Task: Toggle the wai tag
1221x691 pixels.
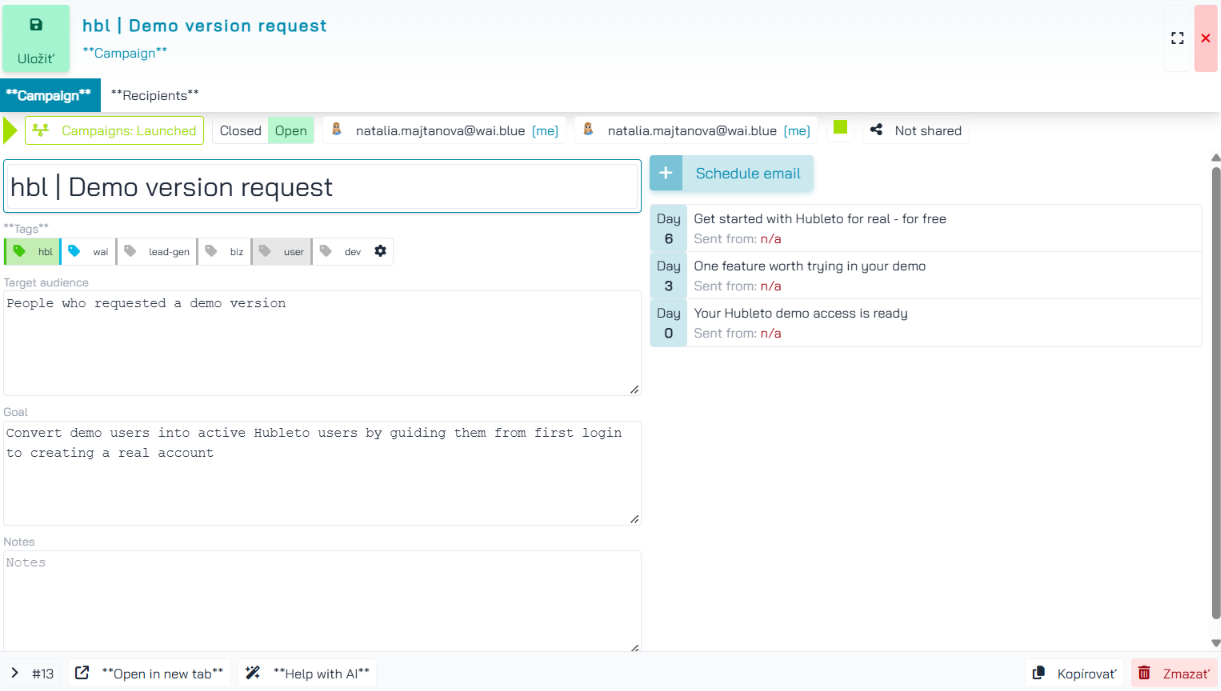Action: pos(88,251)
